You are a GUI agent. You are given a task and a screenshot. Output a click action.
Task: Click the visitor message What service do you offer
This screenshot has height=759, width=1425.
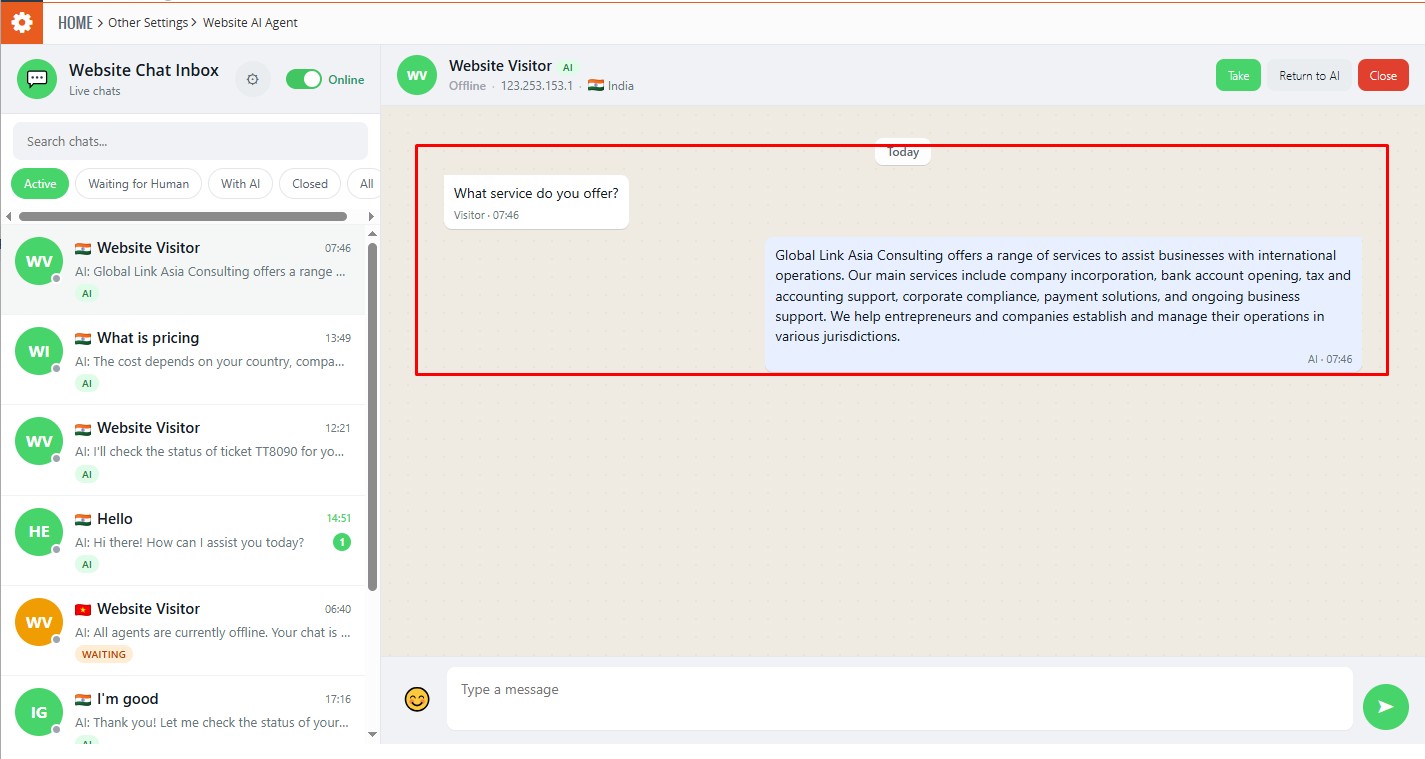point(536,202)
